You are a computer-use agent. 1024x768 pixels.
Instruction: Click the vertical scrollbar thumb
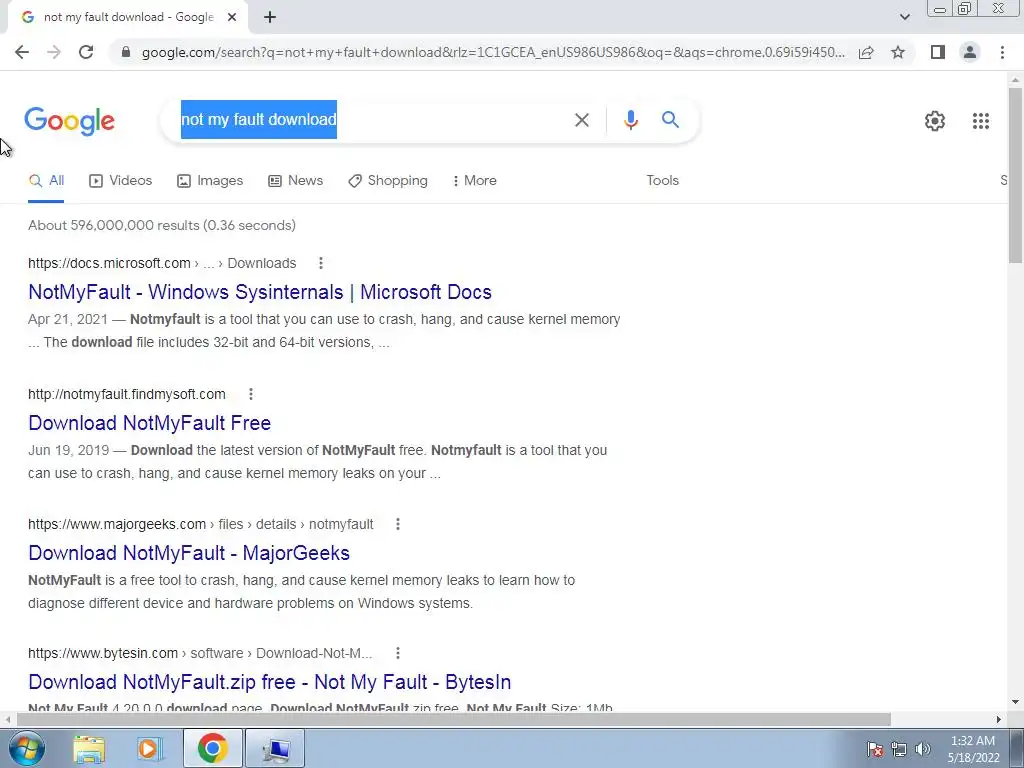click(x=1015, y=175)
